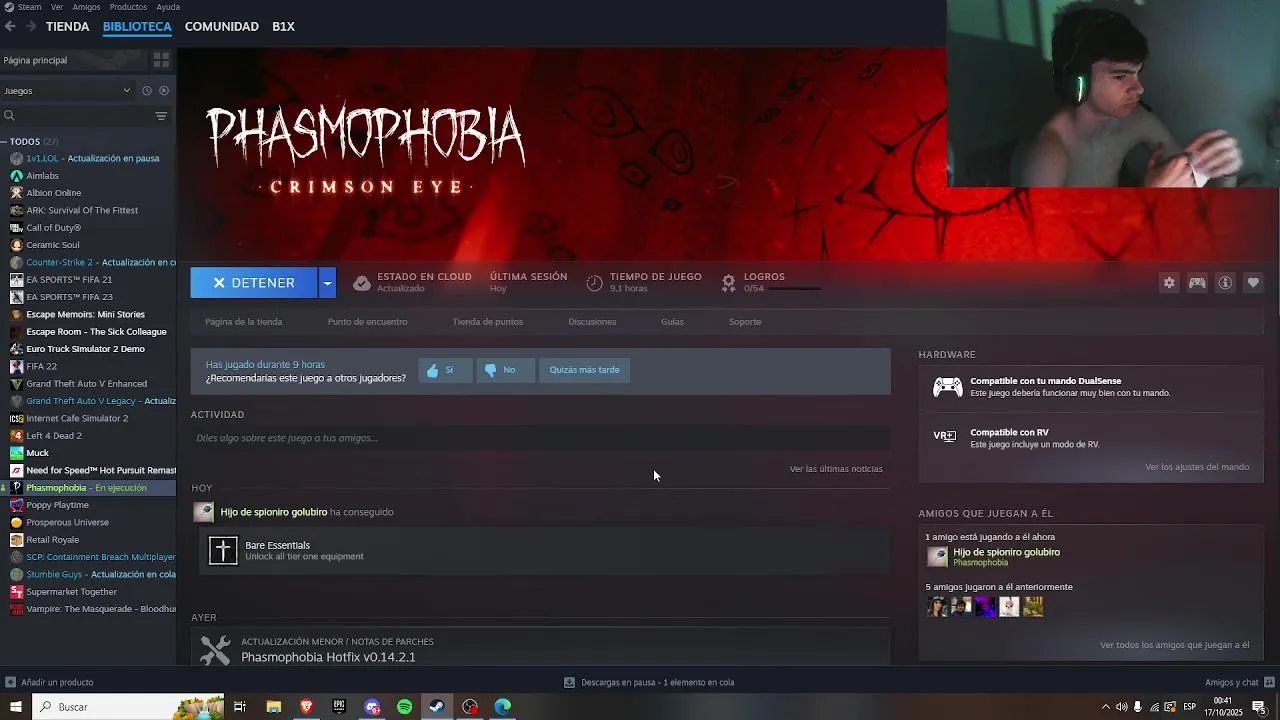Click the Aimlabs game icon
Image resolution: width=1280 pixels, height=720 pixels.
click(x=16, y=175)
